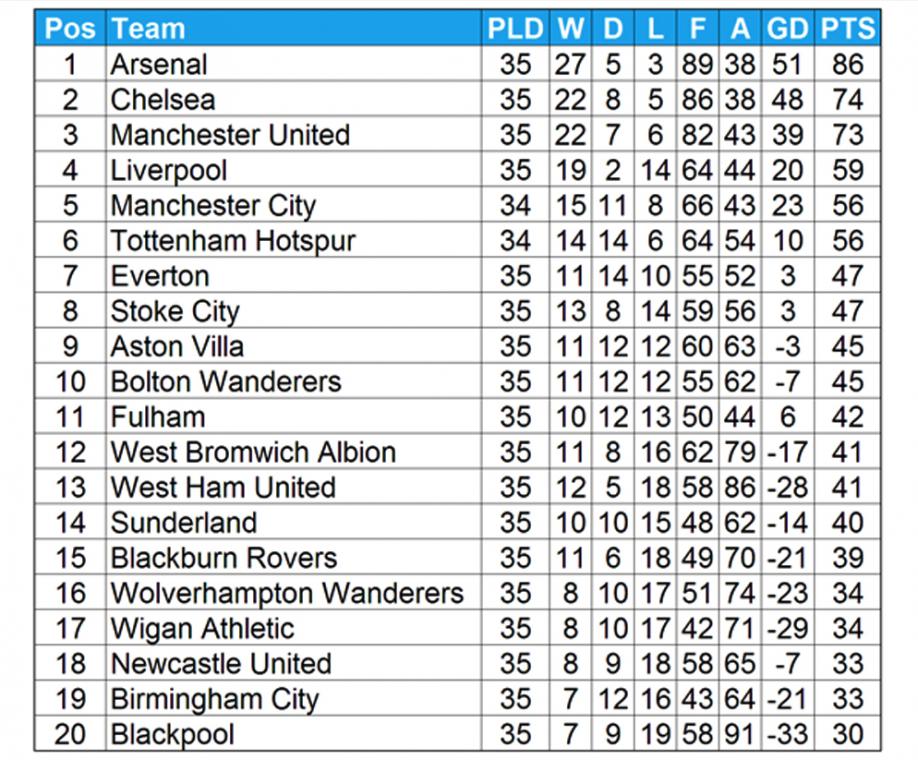Click Arsenal's 86 points cell

coord(847,64)
